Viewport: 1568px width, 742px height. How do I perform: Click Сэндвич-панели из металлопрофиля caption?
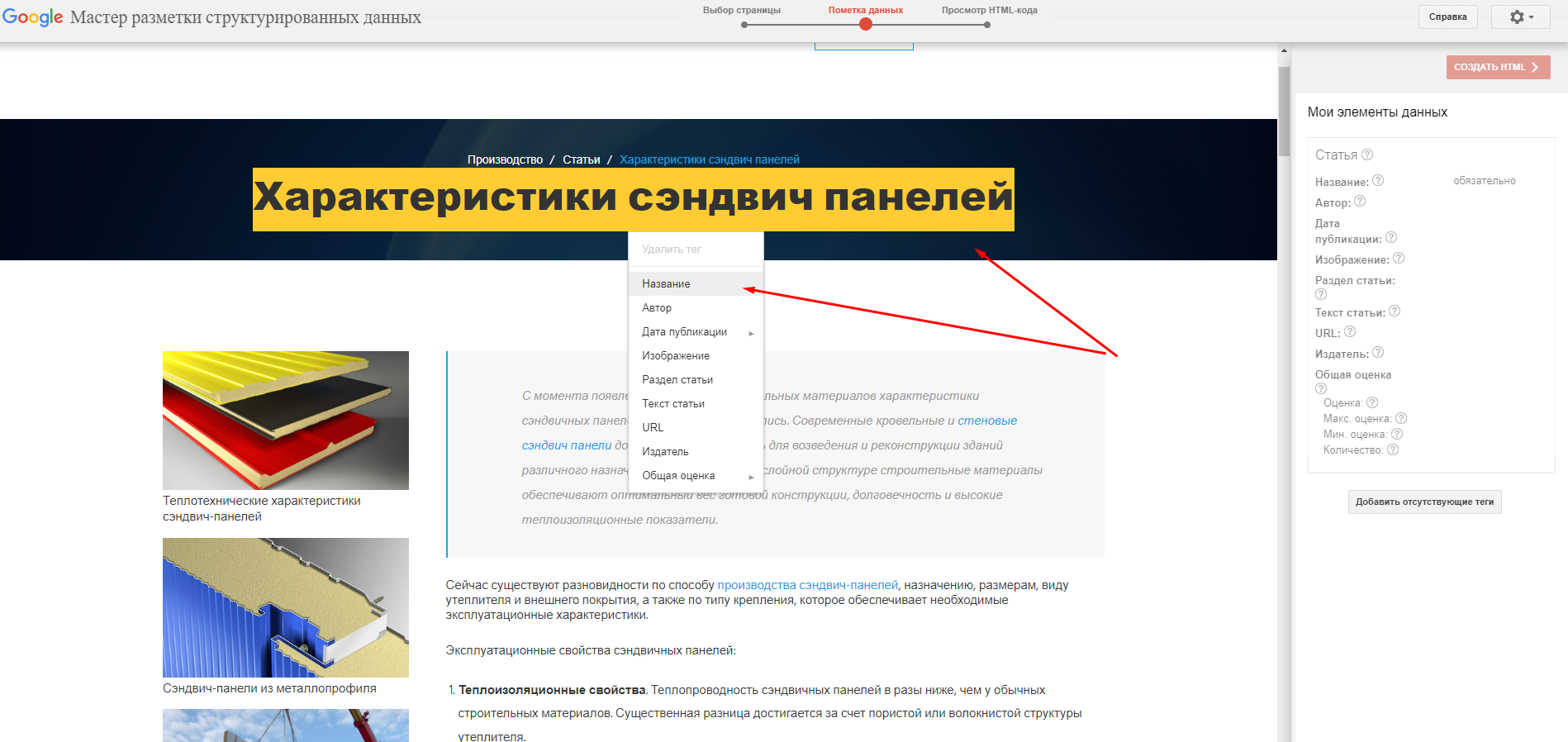(x=269, y=688)
